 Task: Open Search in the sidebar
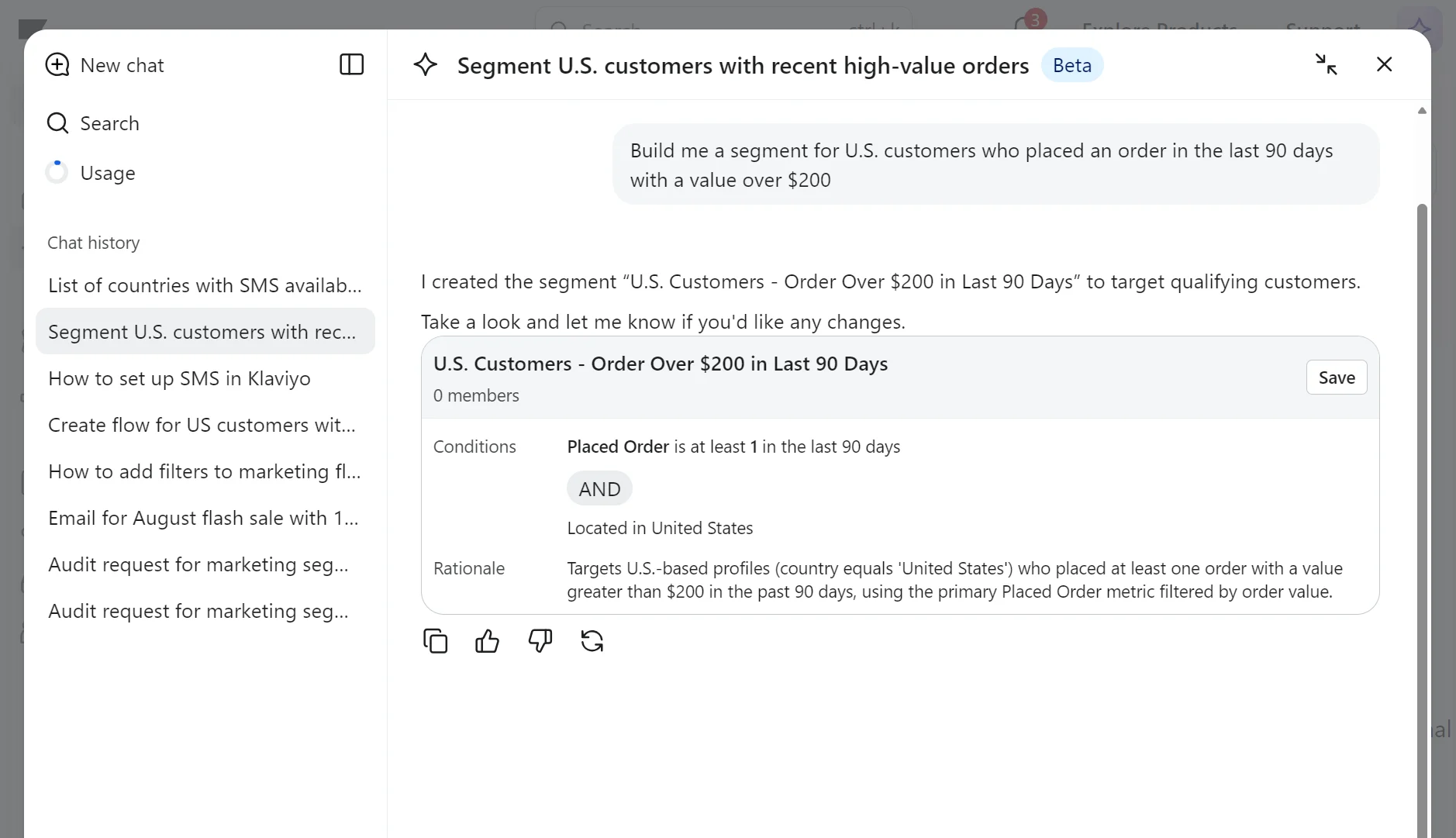click(x=93, y=123)
